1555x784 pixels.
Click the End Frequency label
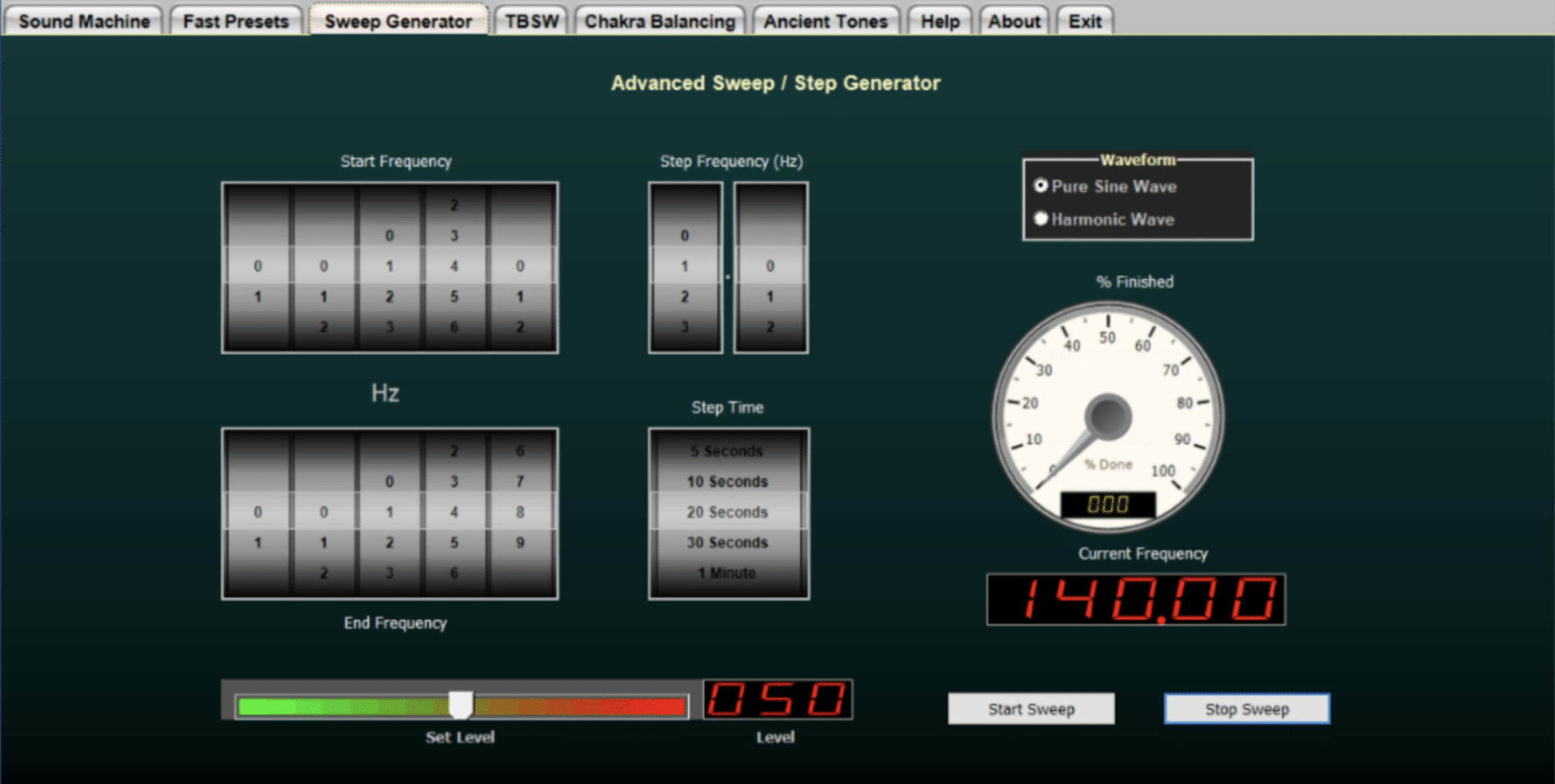pos(395,622)
